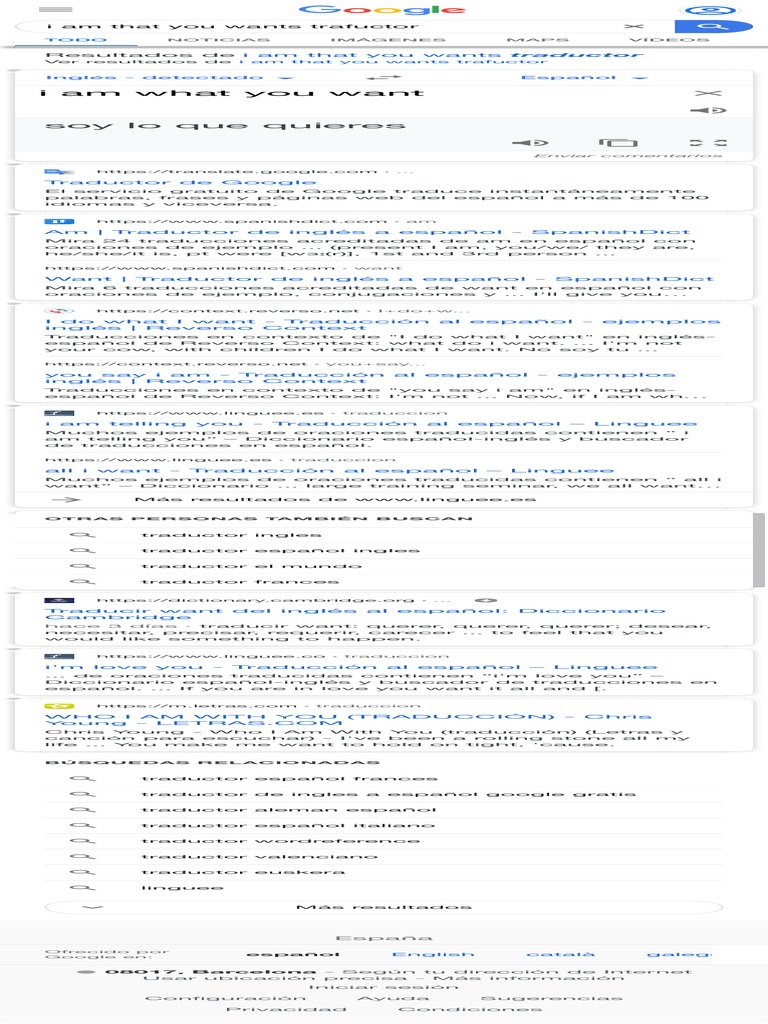Open 'i'm love you' Linguee result
Viewport: 768px width, 1024px height.
point(351,667)
